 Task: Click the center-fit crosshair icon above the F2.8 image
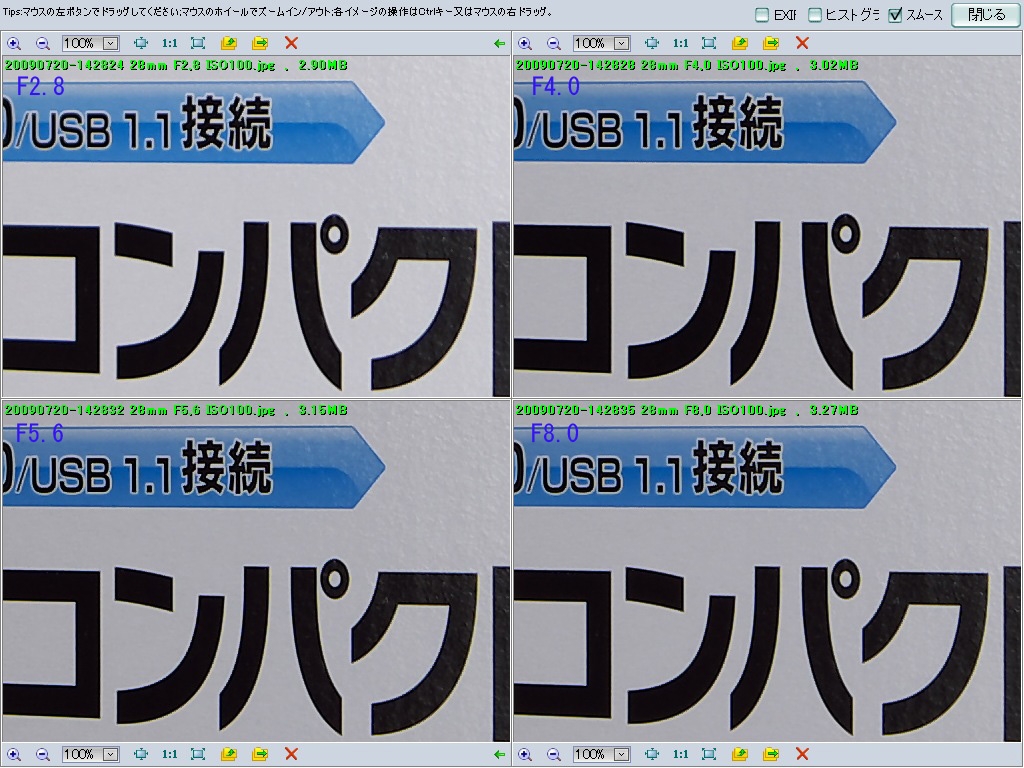coord(140,43)
